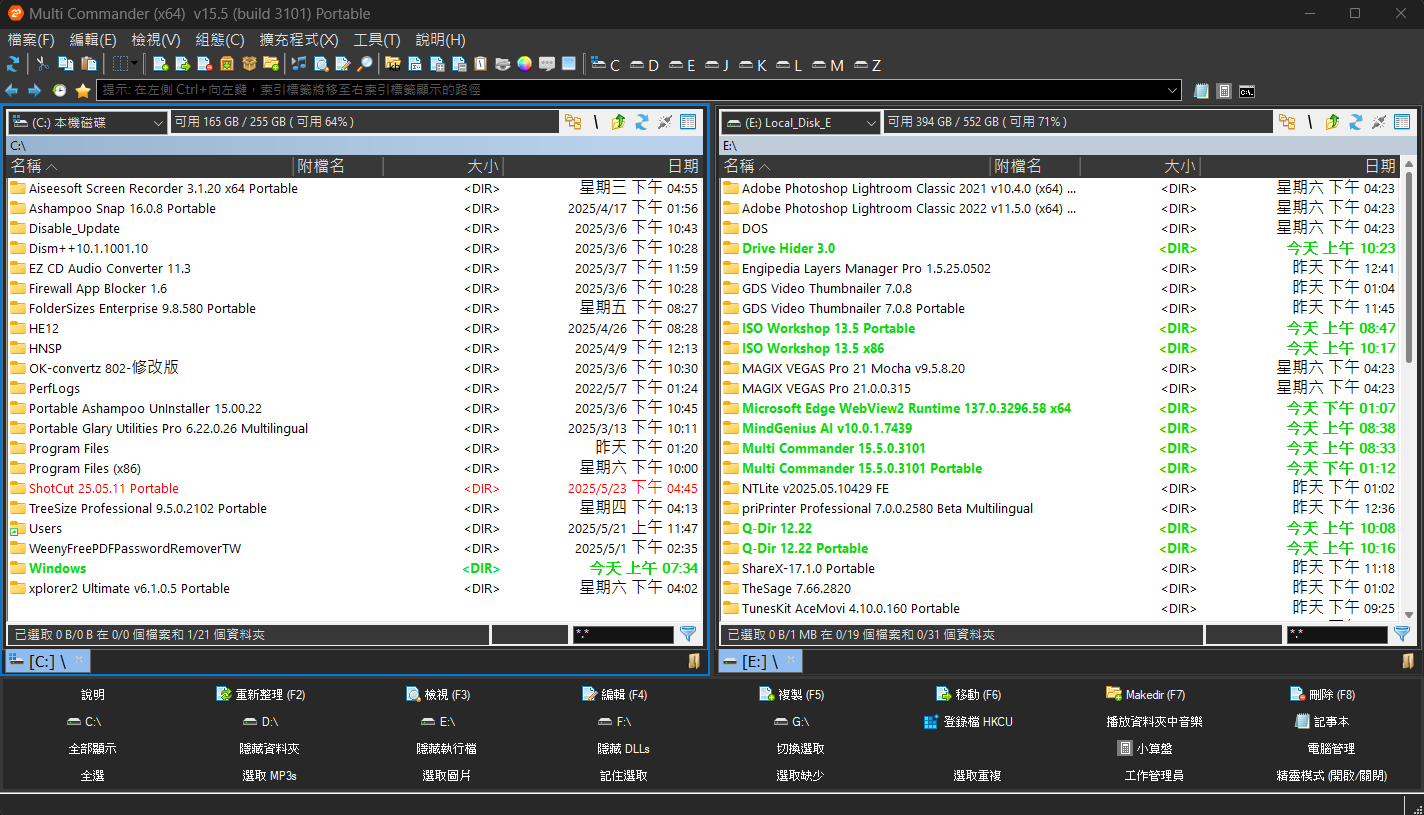Image resolution: width=1424 pixels, height=815 pixels.
Task: Go up one folder in left panel
Action: (x=618, y=122)
